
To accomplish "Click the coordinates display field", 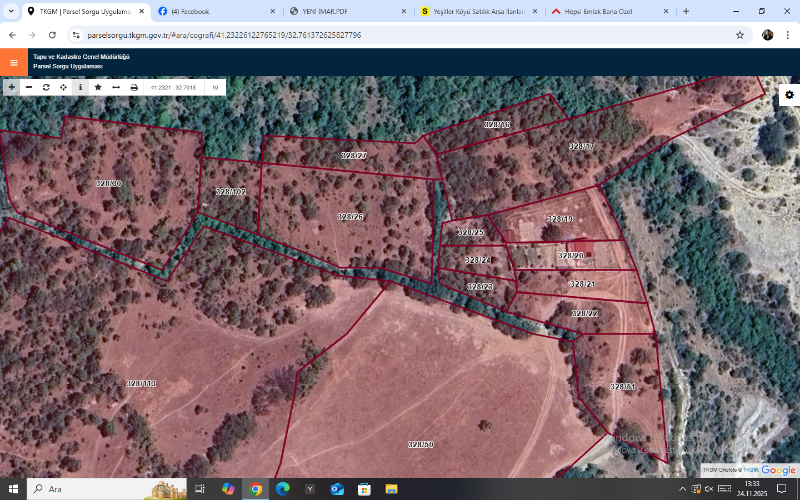I will (174, 88).
